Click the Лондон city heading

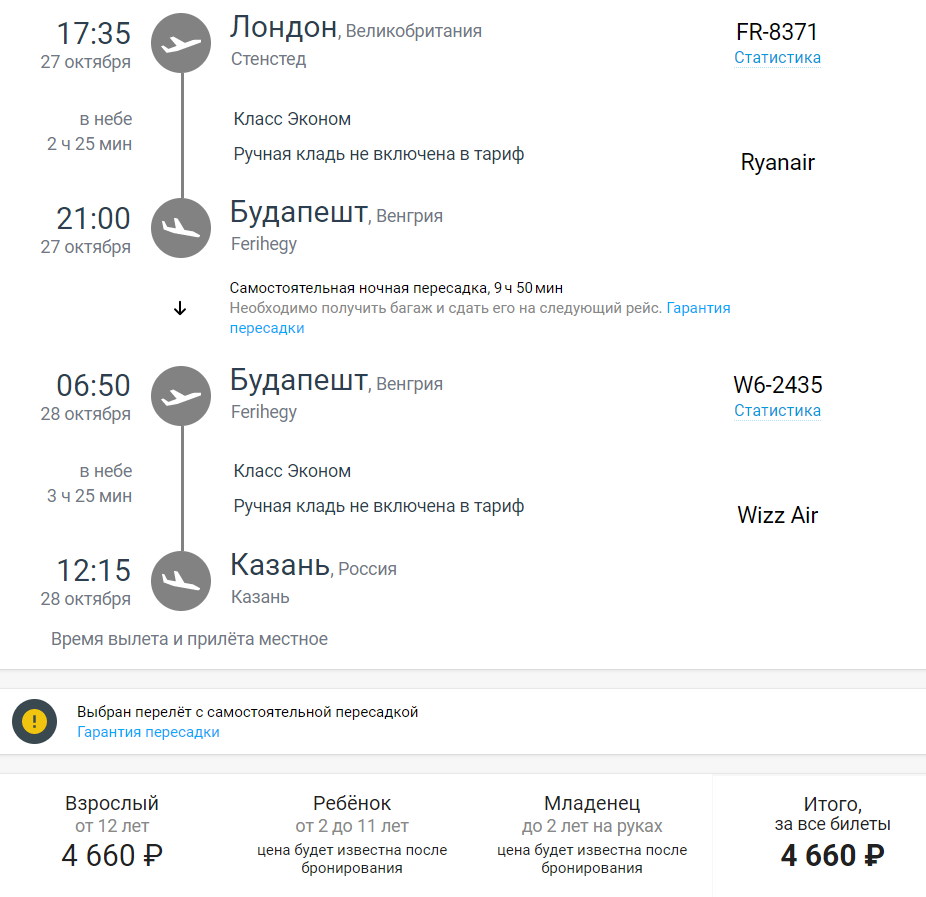(x=283, y=28)
